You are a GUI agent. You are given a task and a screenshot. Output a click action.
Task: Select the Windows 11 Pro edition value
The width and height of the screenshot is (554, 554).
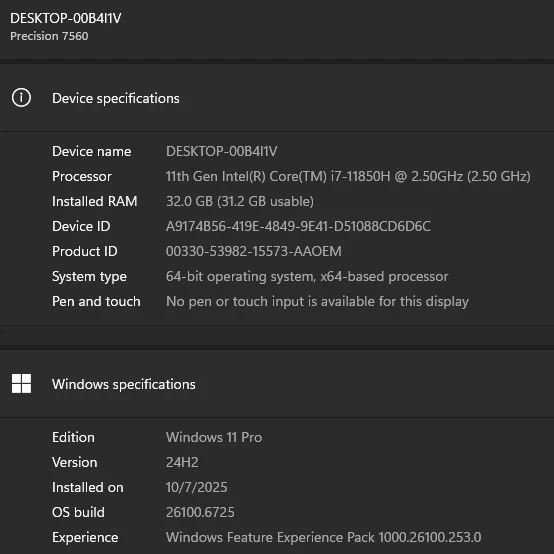[214, 437]
